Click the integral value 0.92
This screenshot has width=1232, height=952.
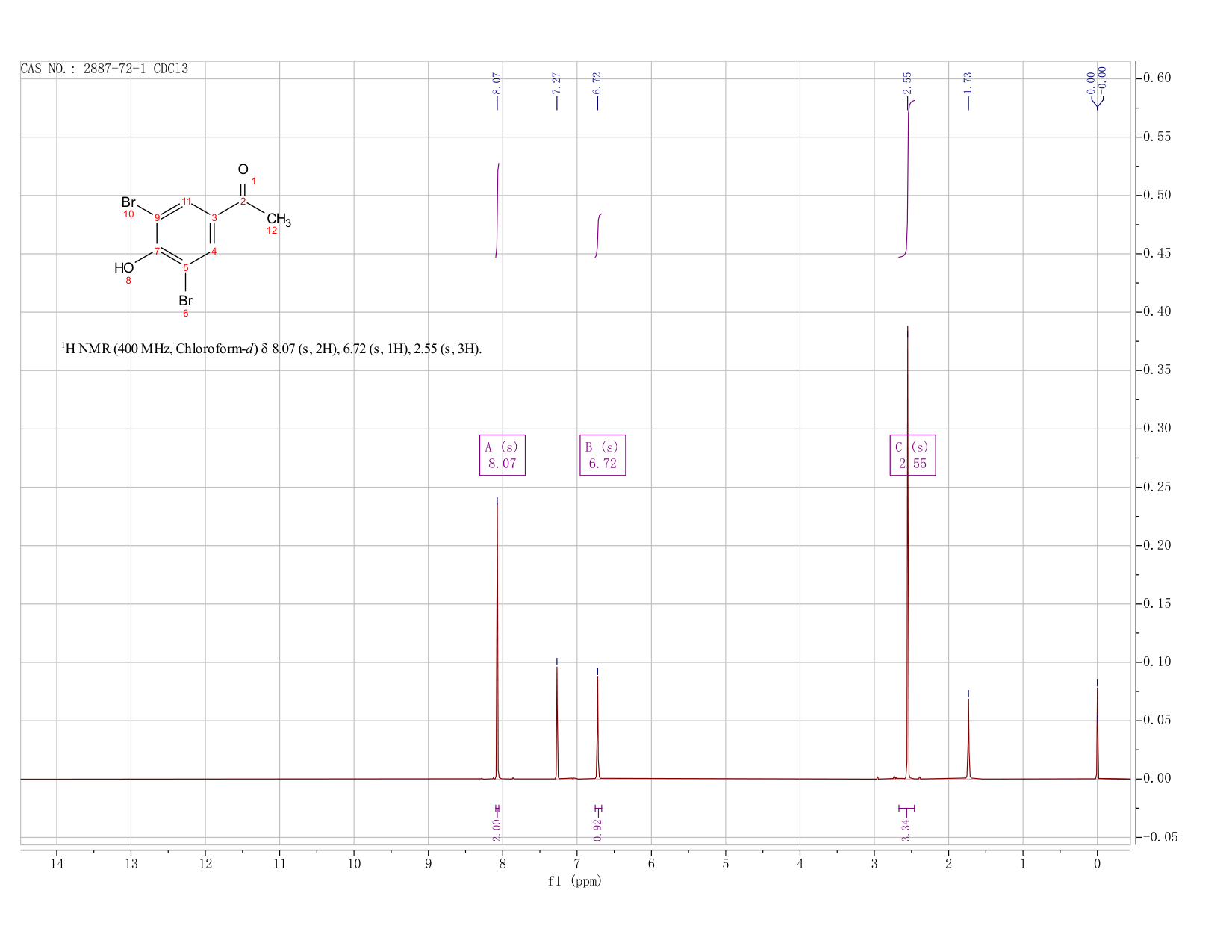tap(597, 830)
